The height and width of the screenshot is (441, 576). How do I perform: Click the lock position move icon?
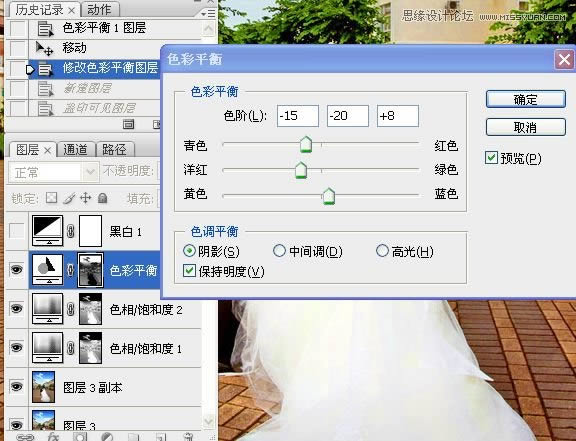[86, 198]
